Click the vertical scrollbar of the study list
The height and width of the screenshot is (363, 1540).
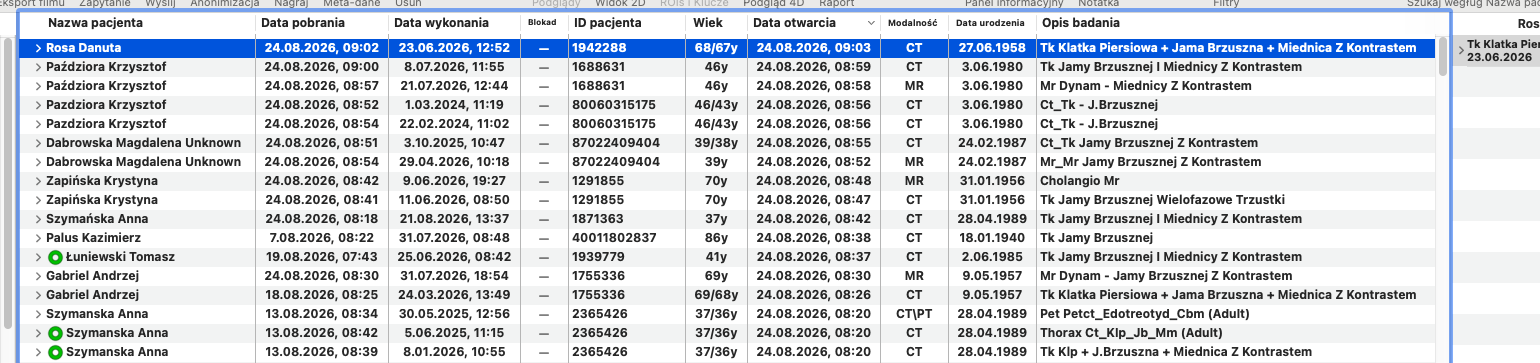[1443, 200]
